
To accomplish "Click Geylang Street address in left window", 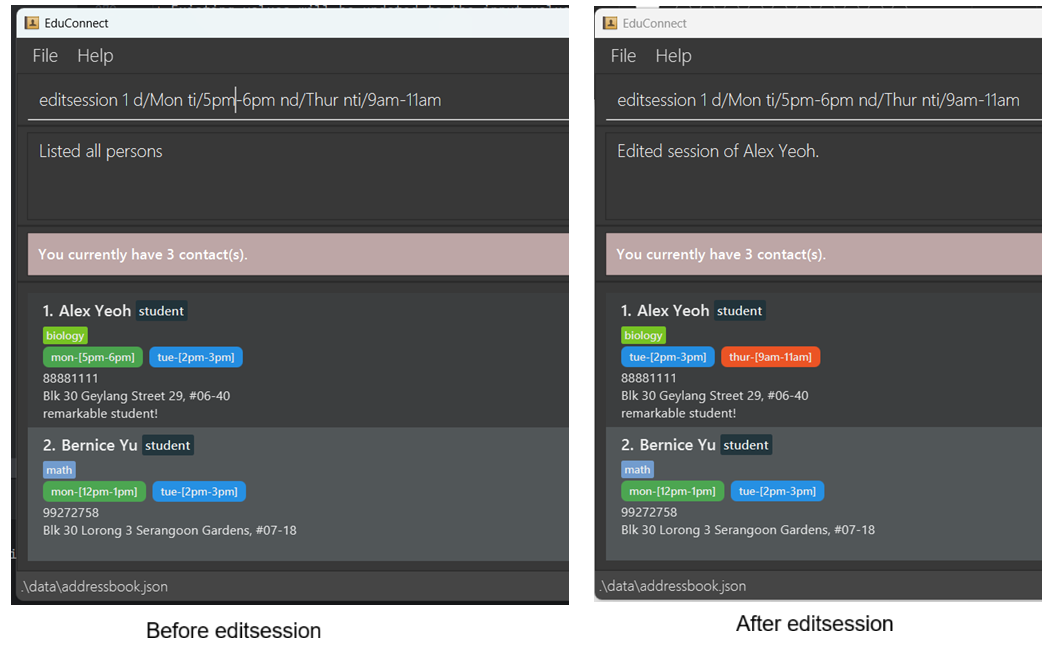I will (x=136, y=396).
